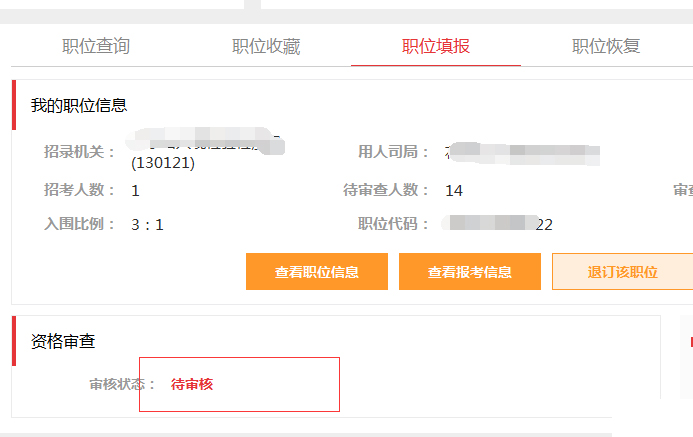
Task: Click the (130121) agency code text
Action: 163,163
